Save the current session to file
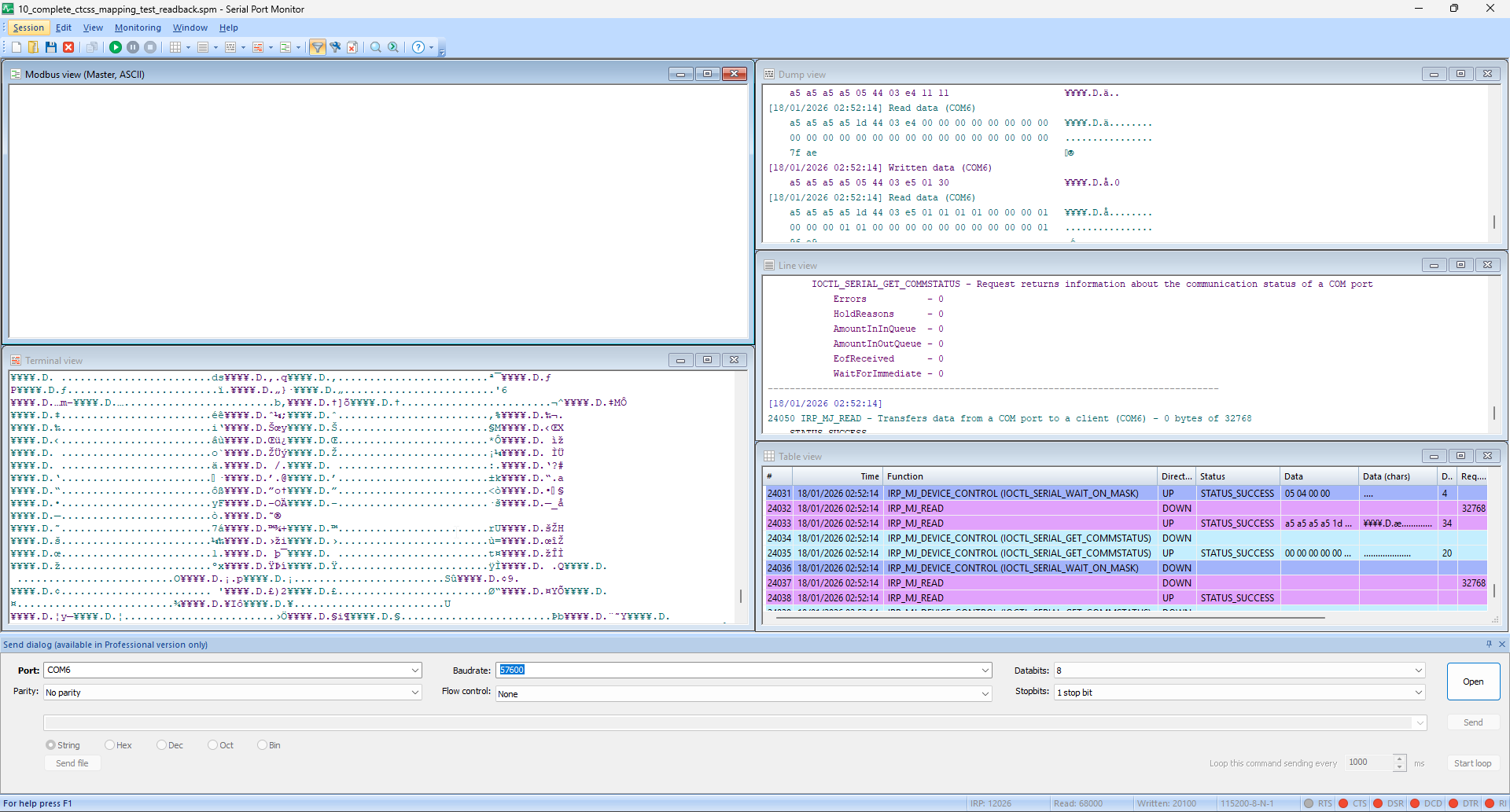The width and height of the screenshot is (1510, 812). pos(50,47)
